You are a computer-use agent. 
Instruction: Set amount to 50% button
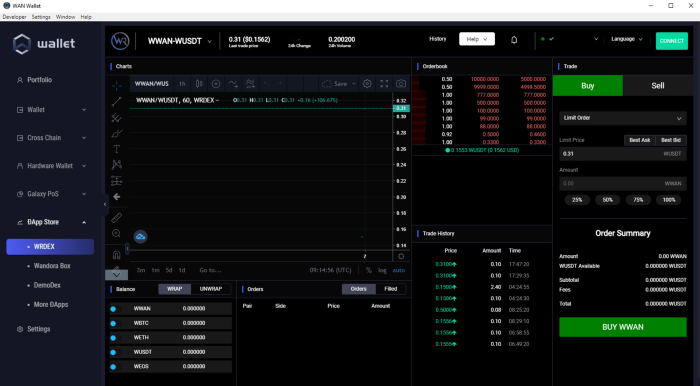point(608,200)
